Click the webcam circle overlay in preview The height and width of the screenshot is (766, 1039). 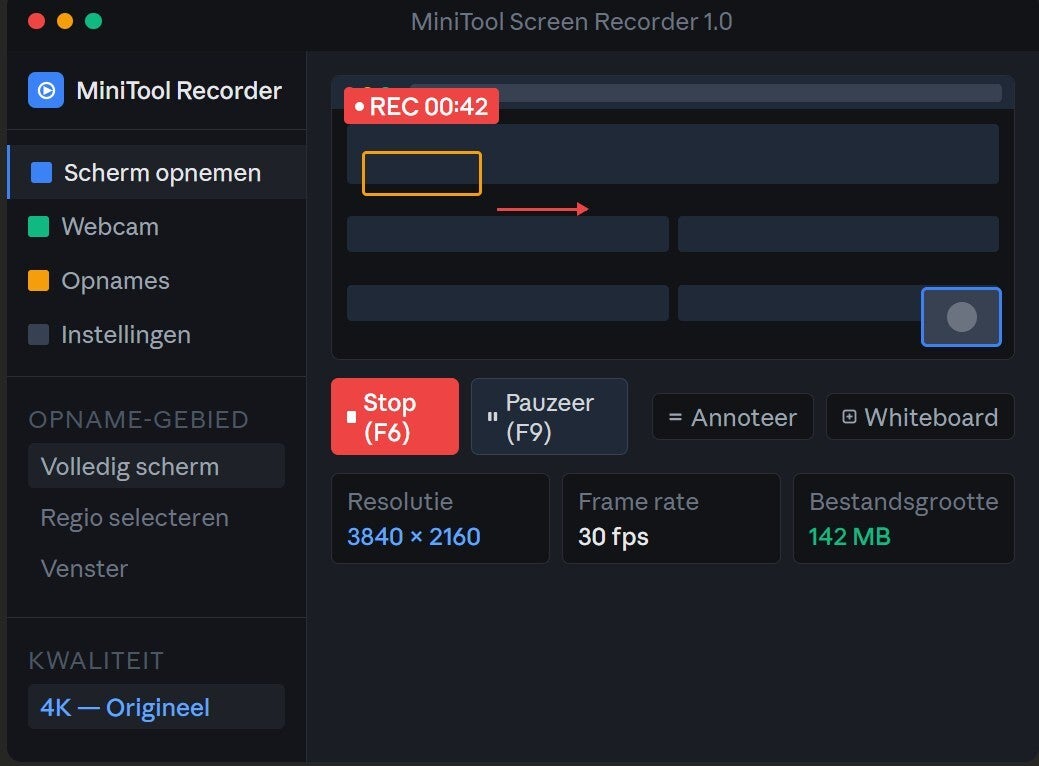pyautogui.click(x=961, y=317)
